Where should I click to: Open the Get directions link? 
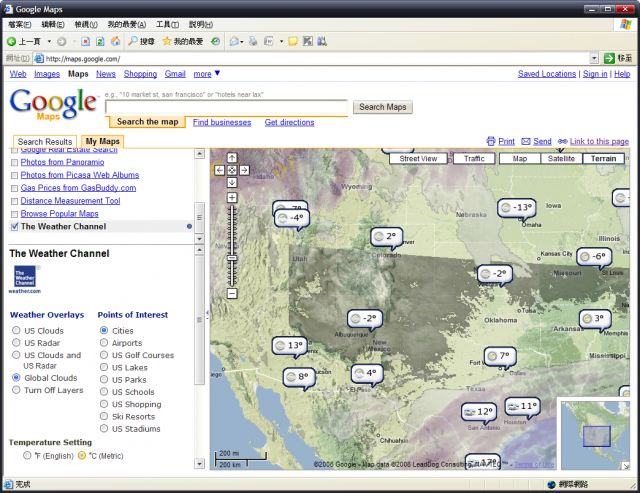pyautogui.click(x=289, y=122)
